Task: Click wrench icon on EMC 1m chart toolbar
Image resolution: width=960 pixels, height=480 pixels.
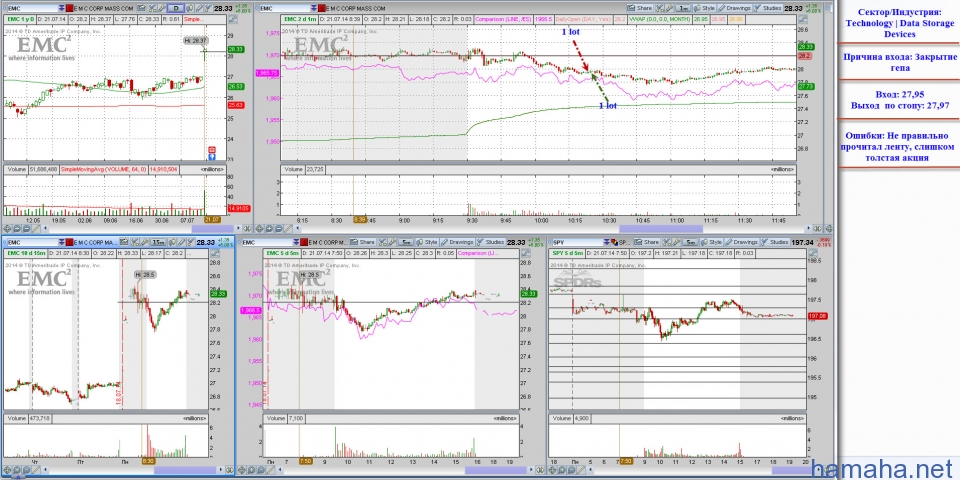Action: [x=669, y=8]
